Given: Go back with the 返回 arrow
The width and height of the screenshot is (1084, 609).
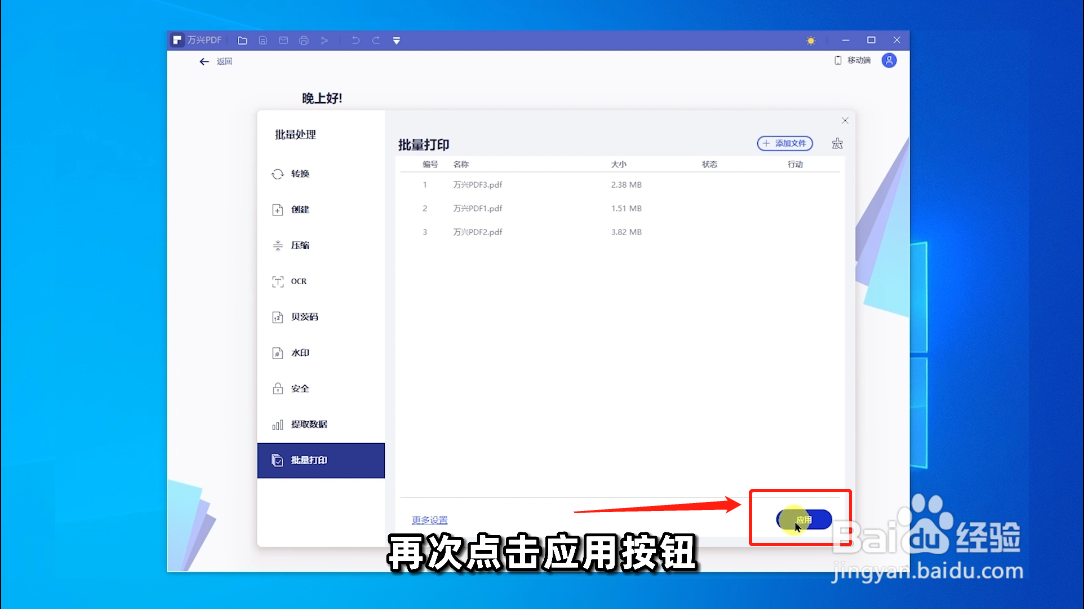Looking at the screenshot, I should point(216,62).
